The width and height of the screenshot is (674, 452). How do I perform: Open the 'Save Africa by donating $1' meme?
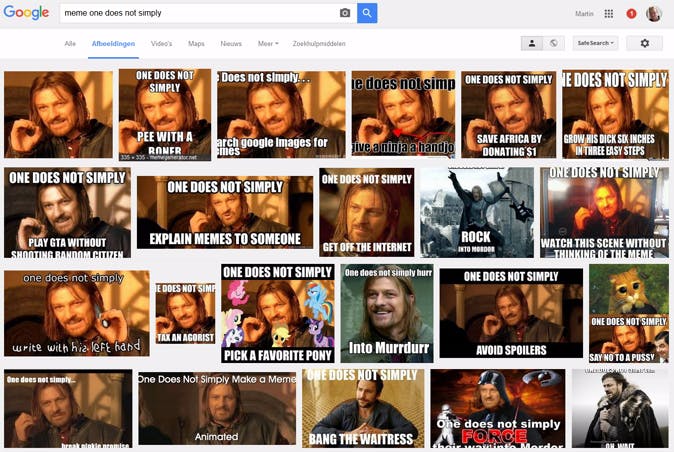(509, 114)
